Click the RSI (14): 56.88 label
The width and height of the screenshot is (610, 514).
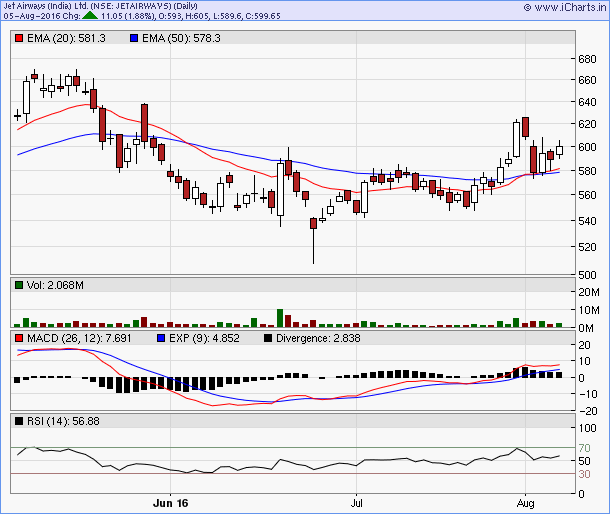63,421
